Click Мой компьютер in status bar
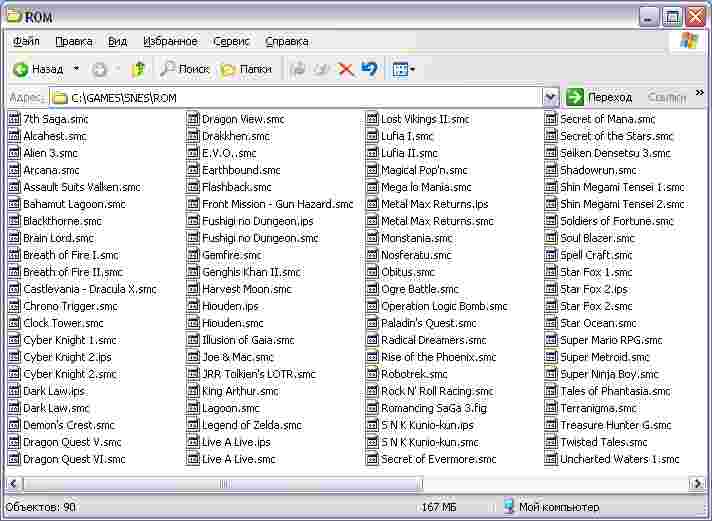Image resolution: width=712 pixels, height=521 pixels. tap(559, 507)
